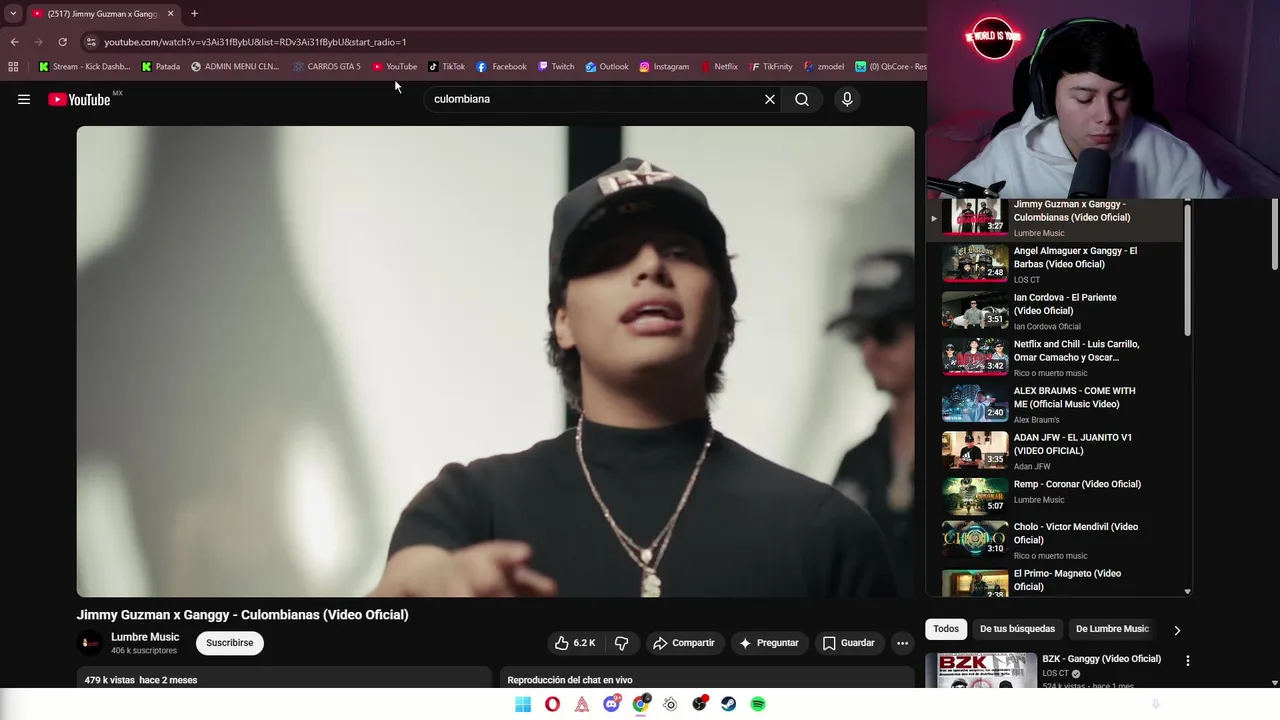Play El Primo- Magneto playlist item
1280x720 pixels.
click(1056, 582)
